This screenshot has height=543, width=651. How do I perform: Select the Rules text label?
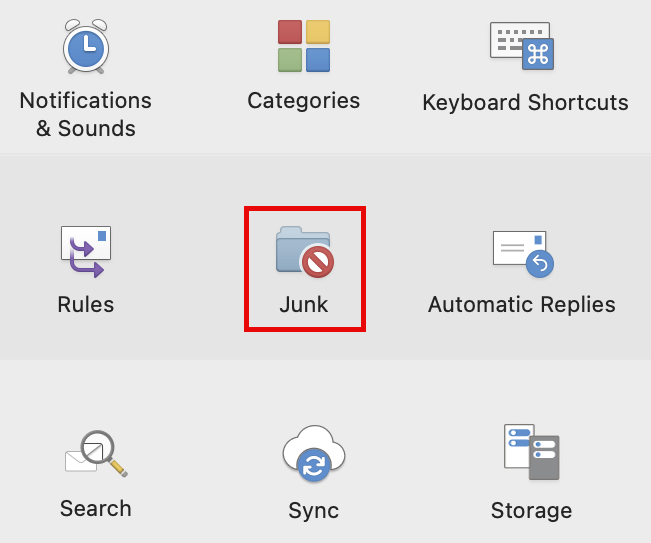coord(86,305)
